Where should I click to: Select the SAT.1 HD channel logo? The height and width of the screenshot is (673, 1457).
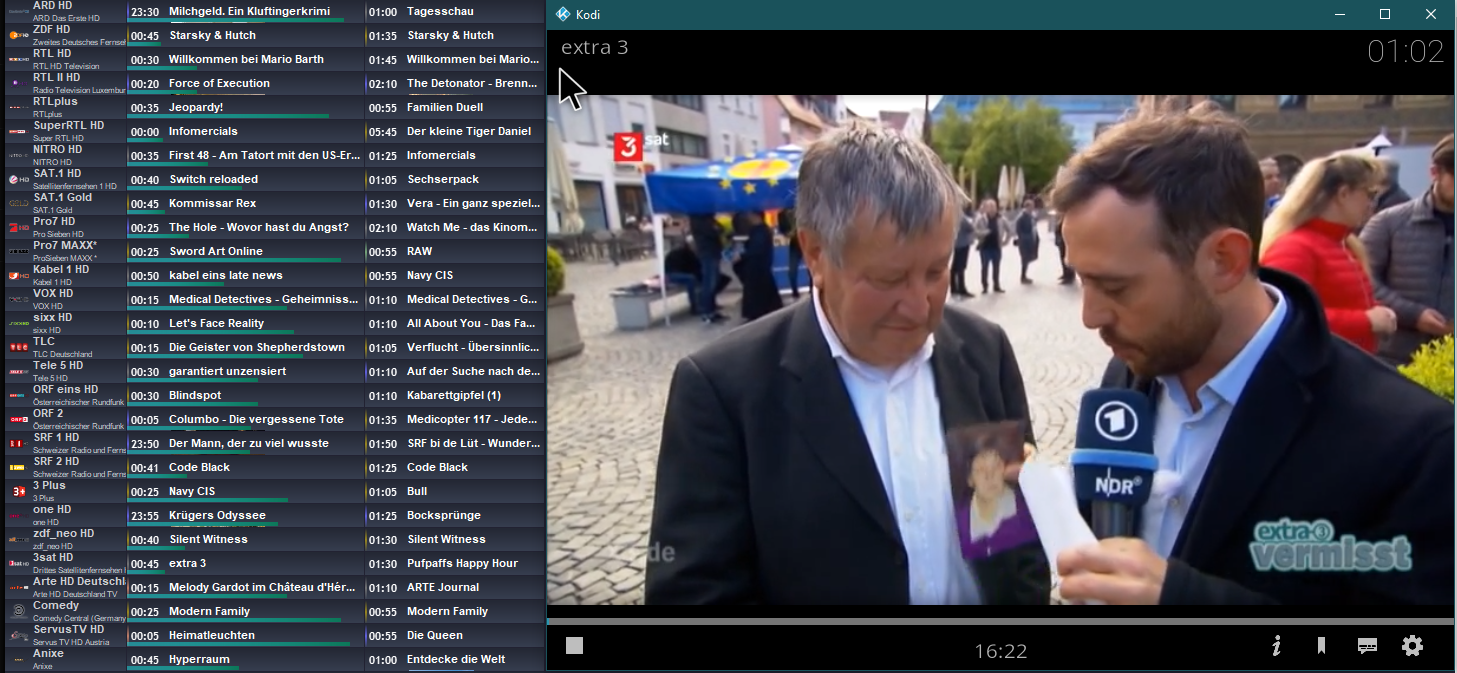point(18,179)
